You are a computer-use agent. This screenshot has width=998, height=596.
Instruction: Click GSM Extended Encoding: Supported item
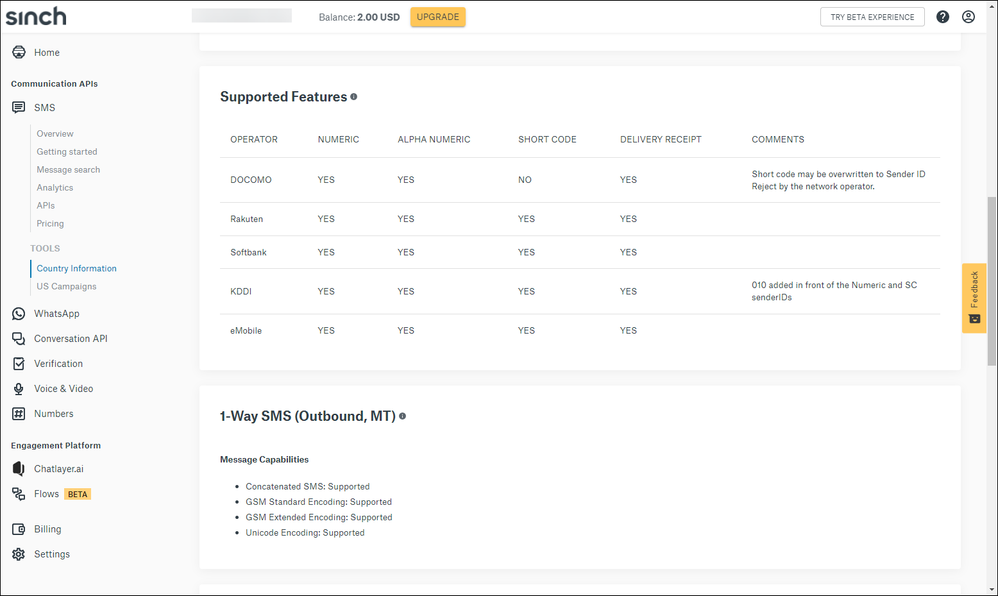[x=319, y=517]
